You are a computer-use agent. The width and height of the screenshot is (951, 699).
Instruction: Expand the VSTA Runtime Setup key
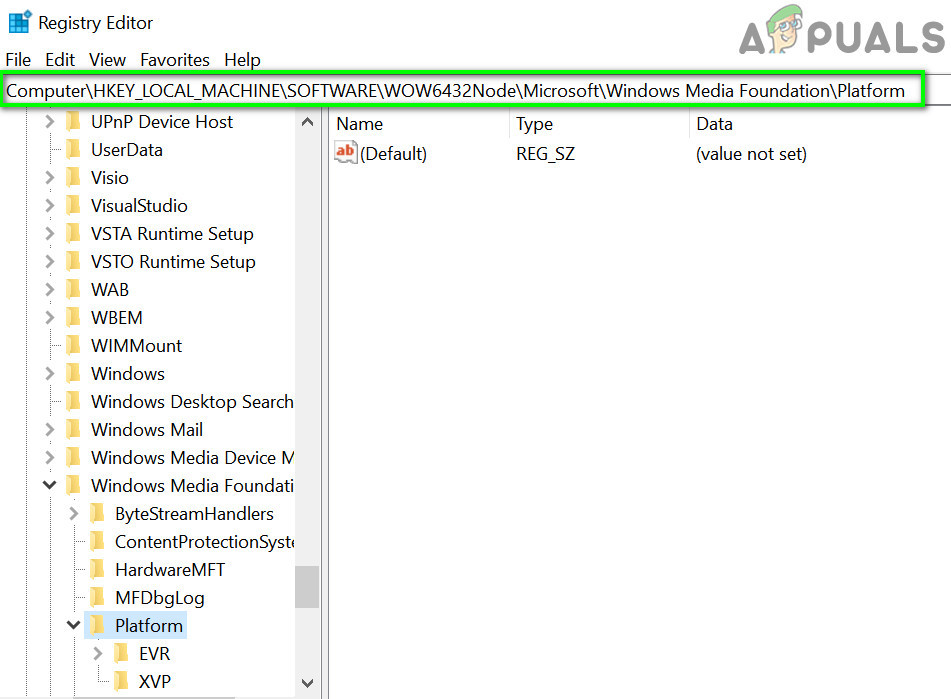point(50,233)
